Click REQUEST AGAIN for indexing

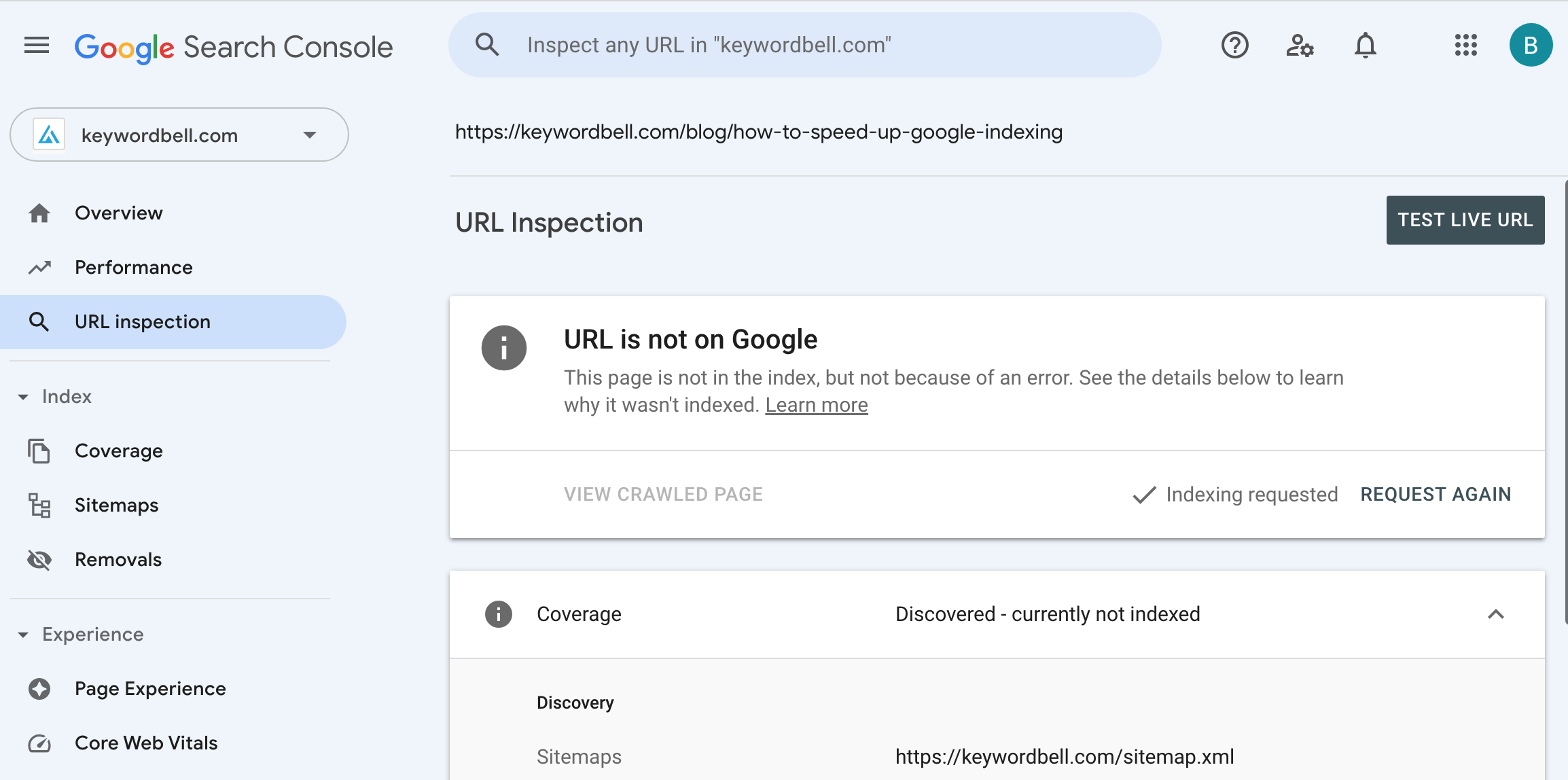click(x=1436, y=495)
